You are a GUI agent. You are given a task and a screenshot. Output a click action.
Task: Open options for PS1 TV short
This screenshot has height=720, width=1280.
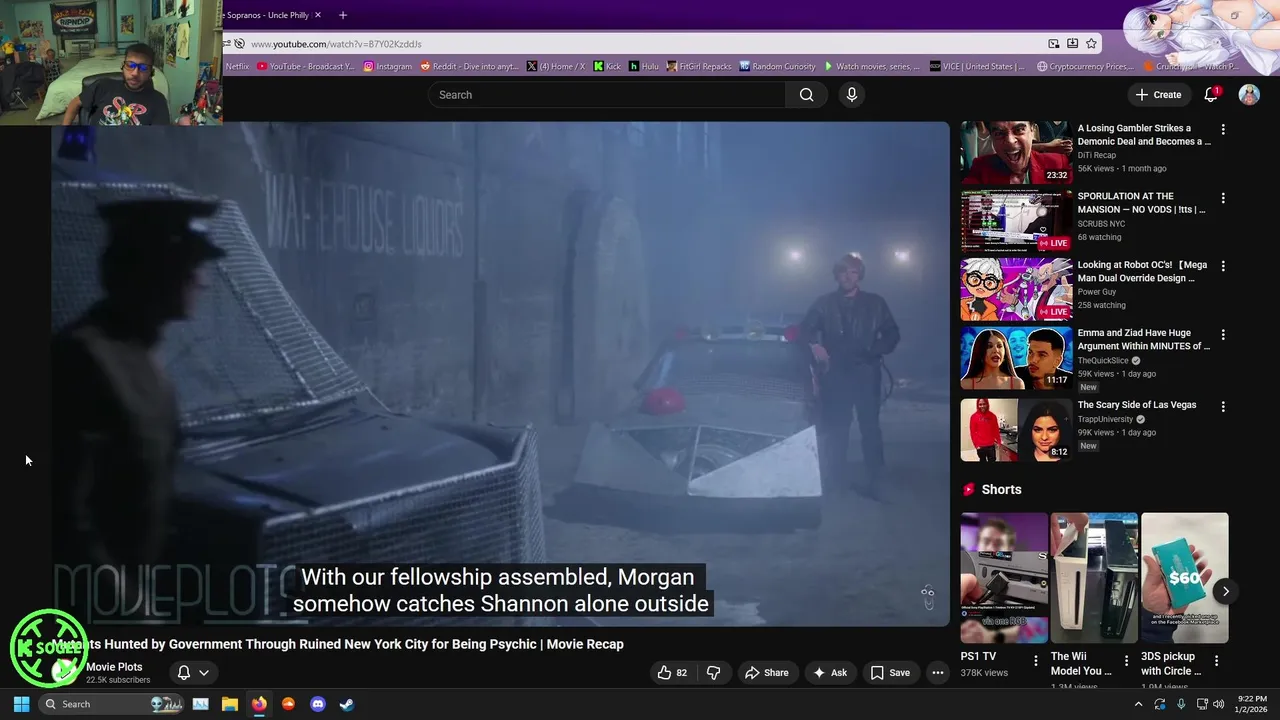click(x=1036, y=660)
